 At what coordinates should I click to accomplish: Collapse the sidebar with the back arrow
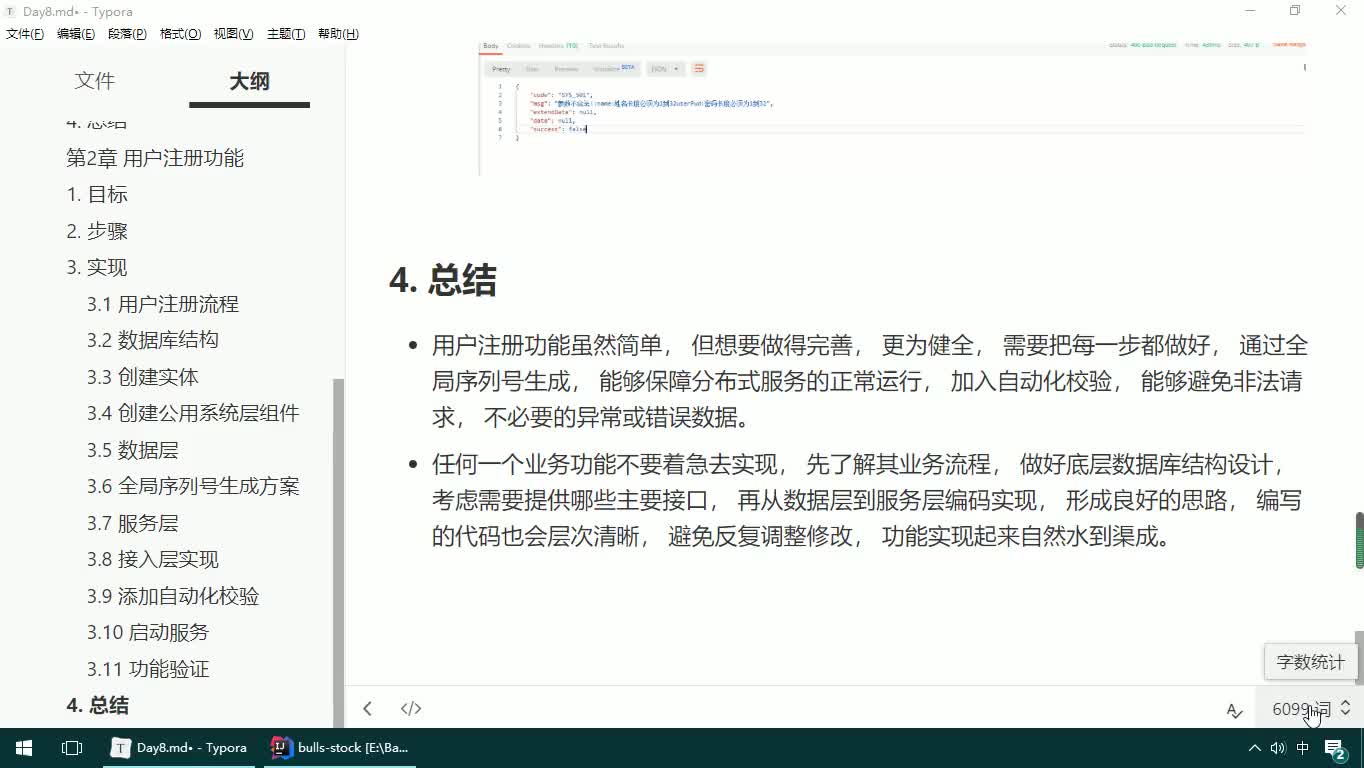coord(367,708)
